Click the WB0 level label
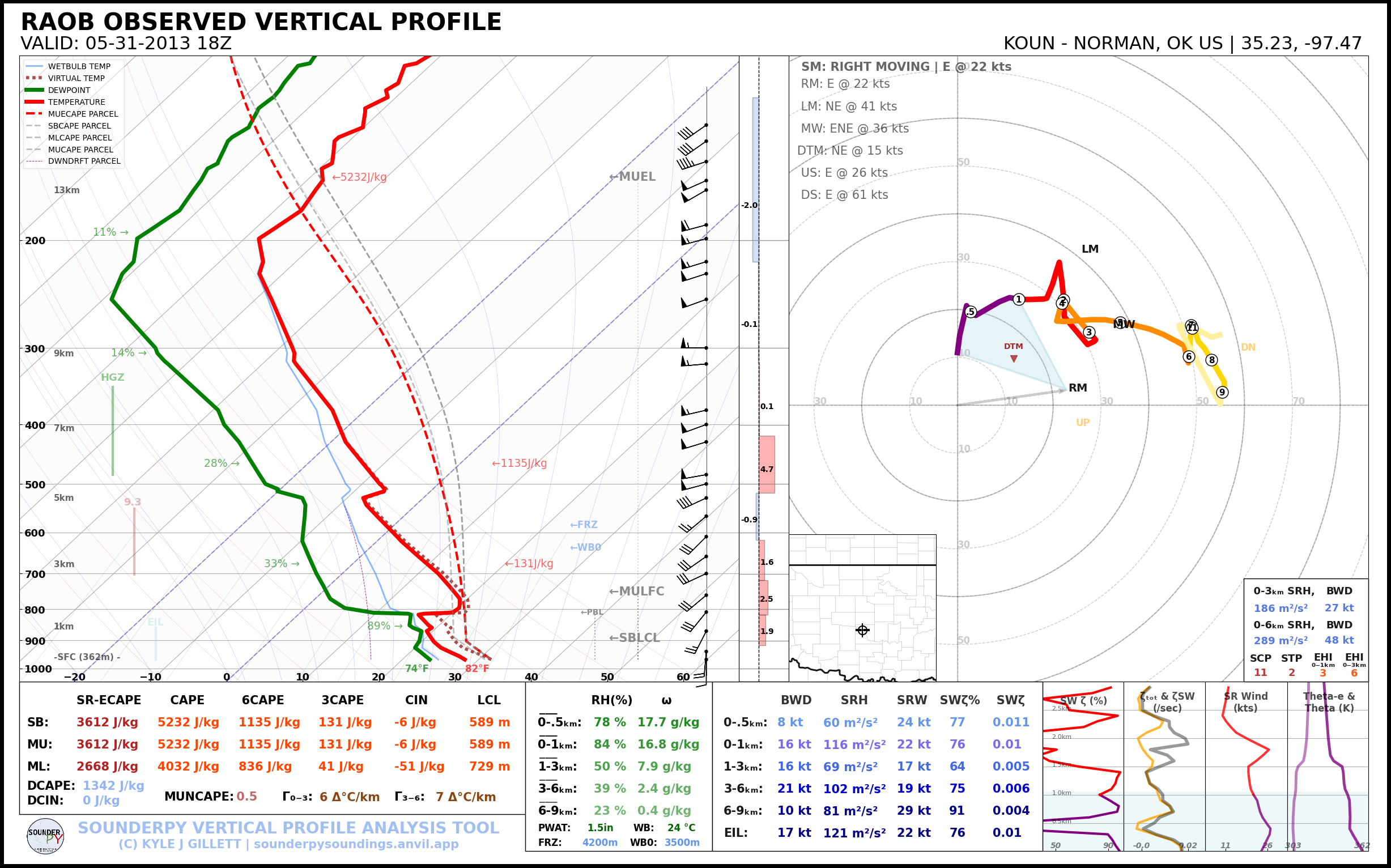This screenshot has width=1391, height=868. coord(585,548)
